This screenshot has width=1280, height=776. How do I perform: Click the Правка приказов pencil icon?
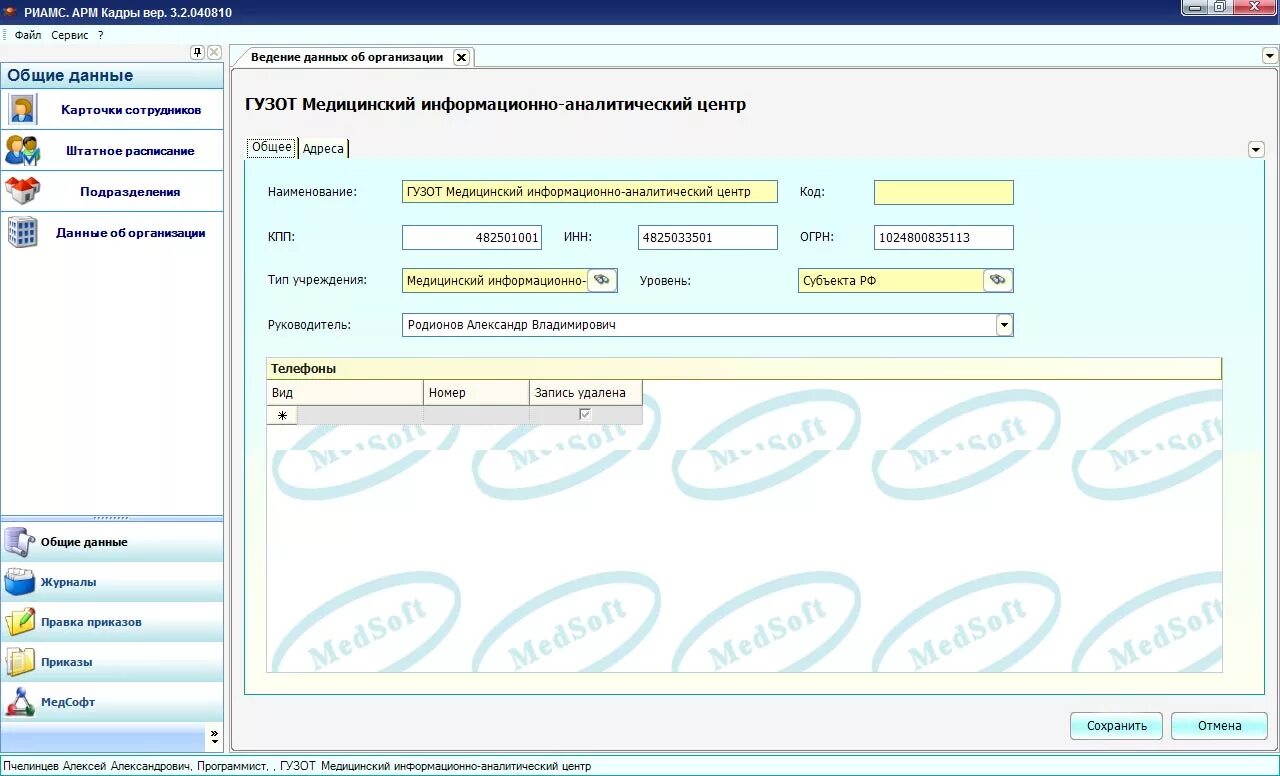(x=19, y=621)
